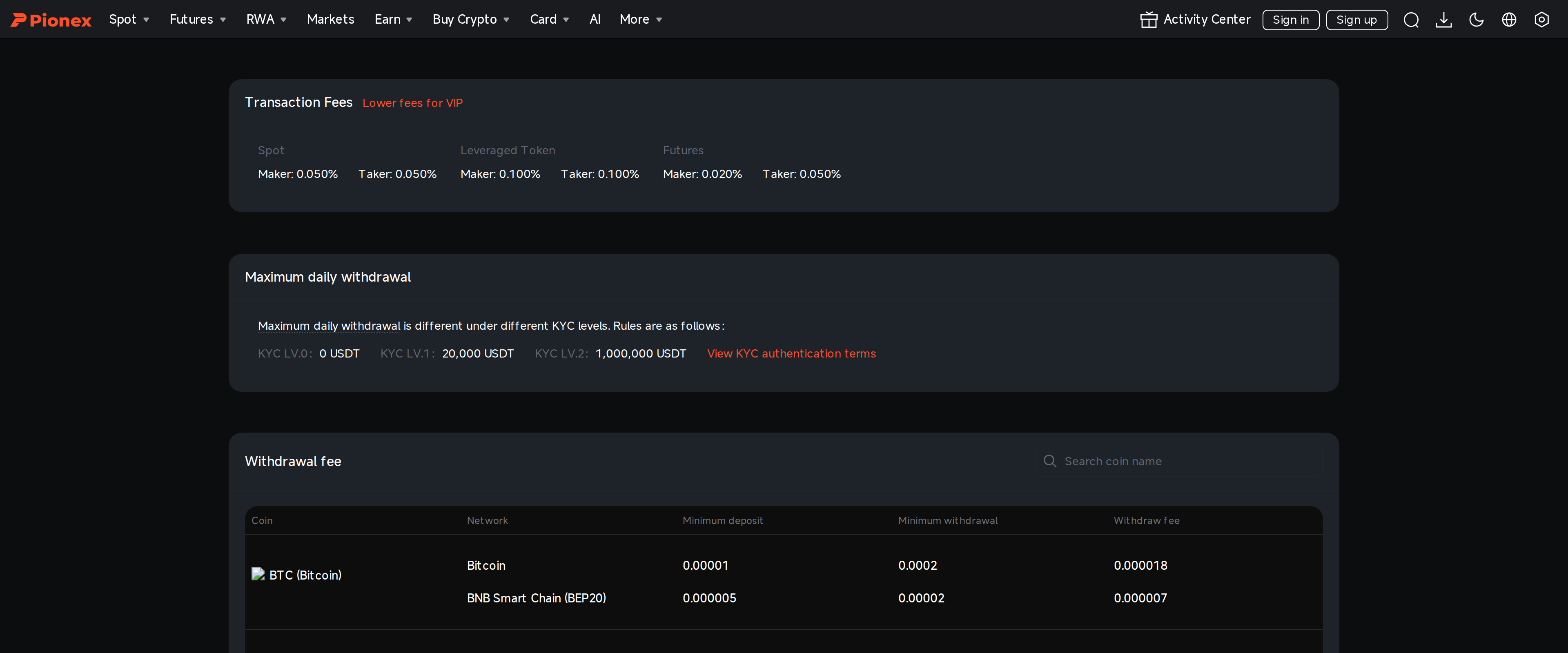Click the KYC LV.1 20,000 USDT value
This screenshot has width=1568, height=653.
[477, 353]
